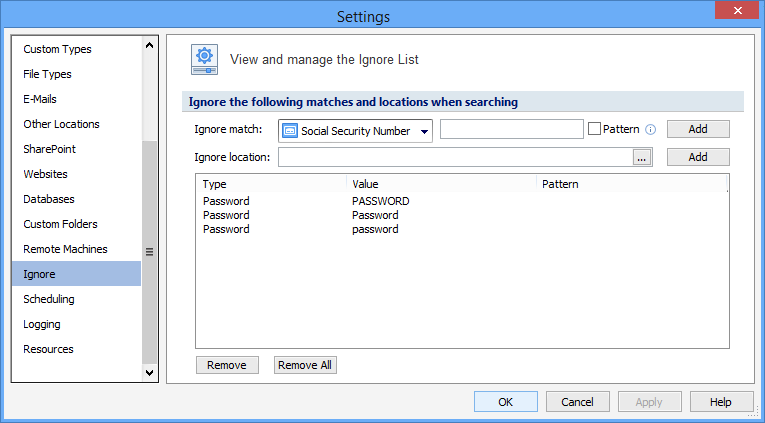The height and width of the screenshot is (423, 765).
Task: Click the Ignore List gear icon
Action: point(205,60)
